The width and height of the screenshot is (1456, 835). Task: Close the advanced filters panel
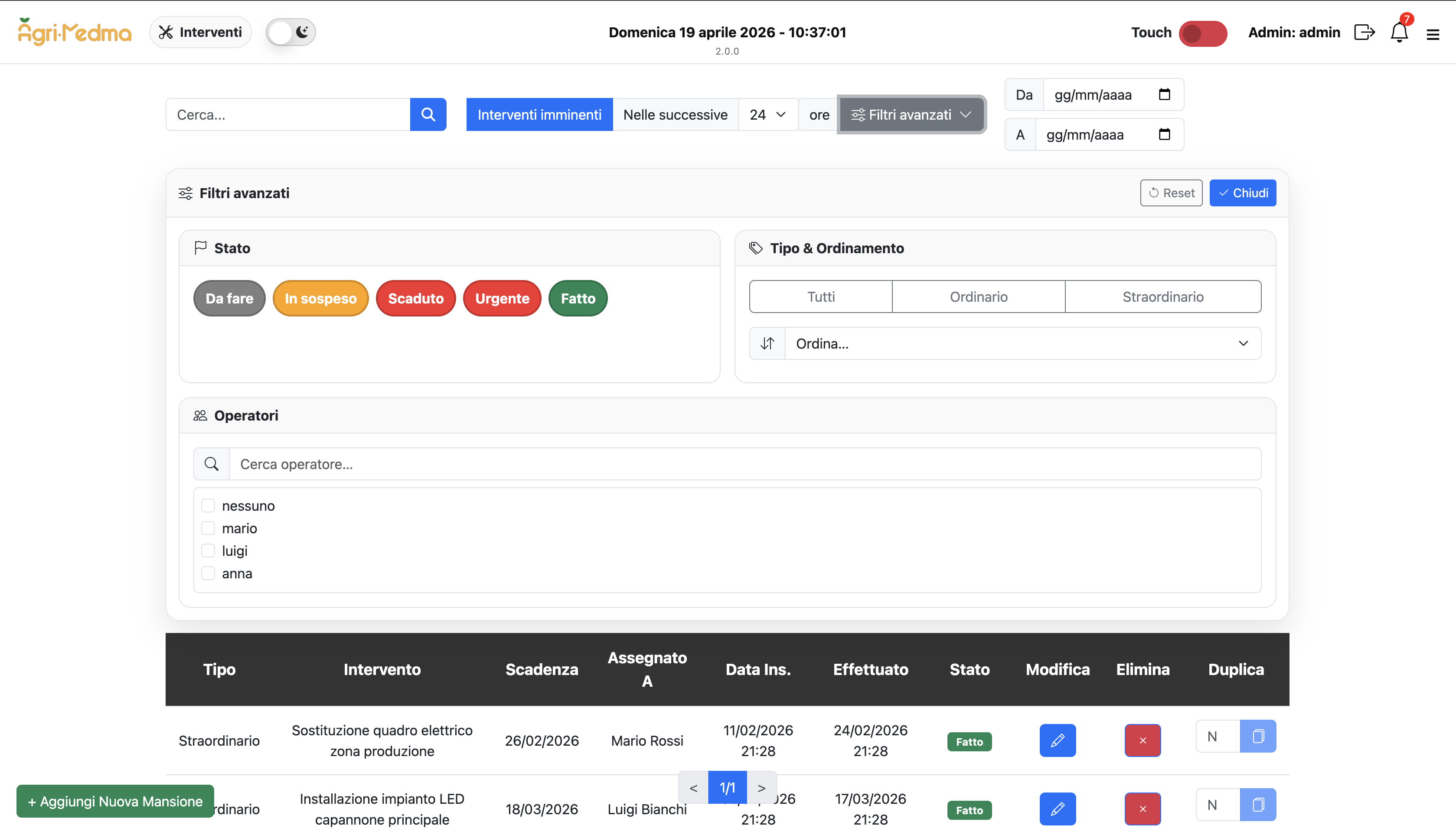pos(1243,192)
